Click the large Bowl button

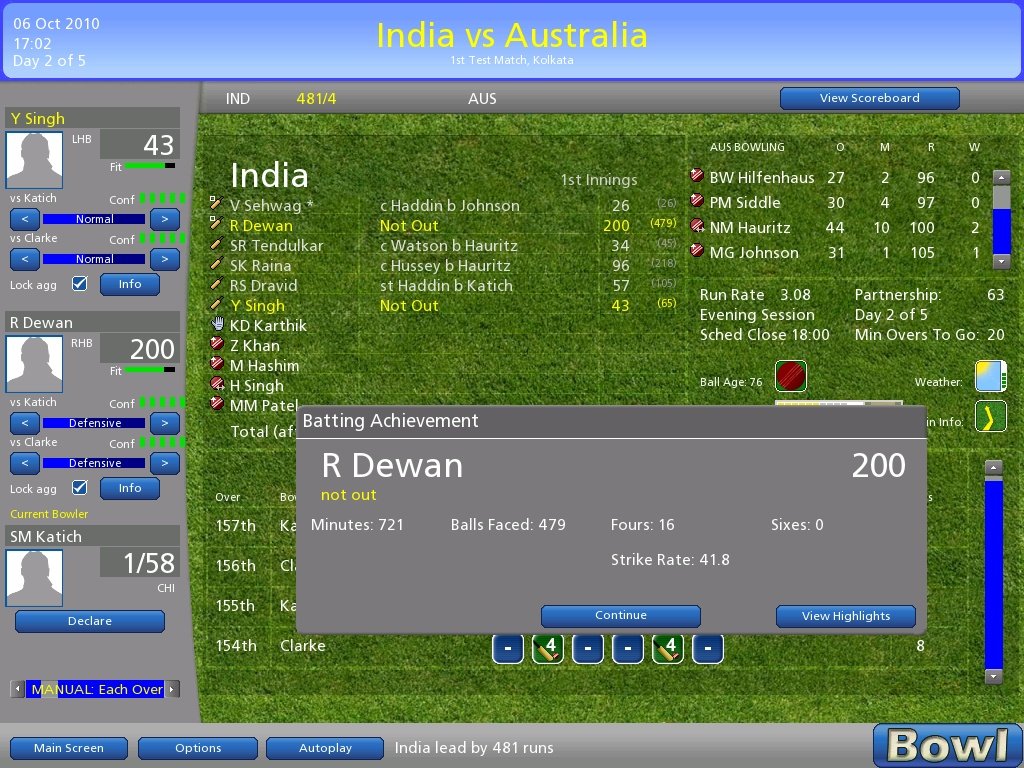[x=947, y=745]
